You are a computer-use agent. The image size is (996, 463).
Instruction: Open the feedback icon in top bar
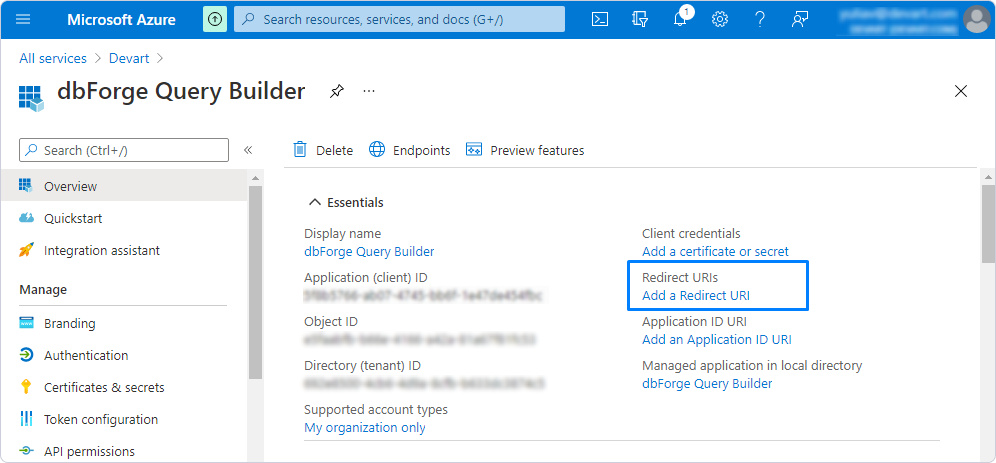point(800,19)
